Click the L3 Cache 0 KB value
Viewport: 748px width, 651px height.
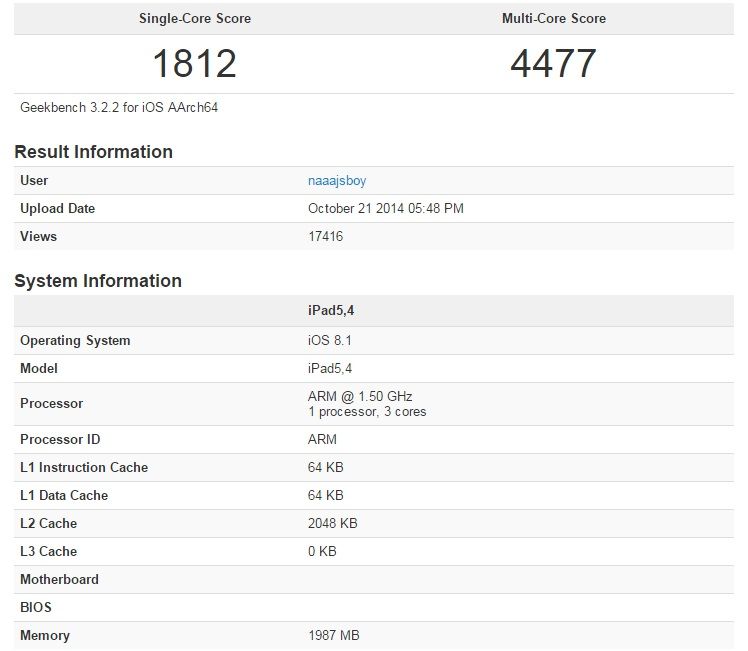322,552
